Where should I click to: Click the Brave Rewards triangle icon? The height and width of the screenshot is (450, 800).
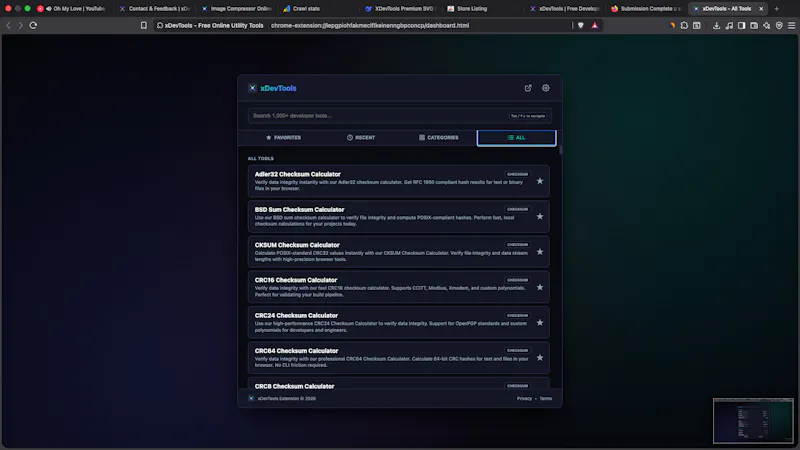tap(594, 26)
